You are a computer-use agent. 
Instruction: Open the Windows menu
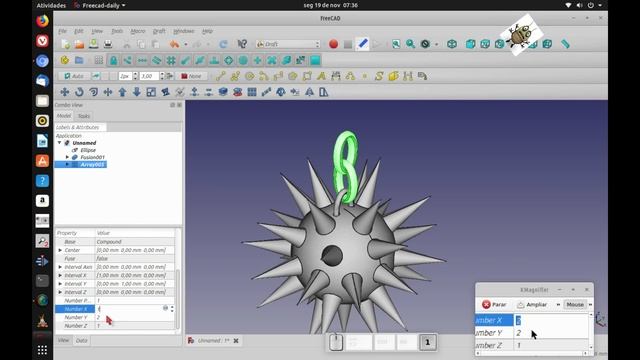tap(184, 31)
